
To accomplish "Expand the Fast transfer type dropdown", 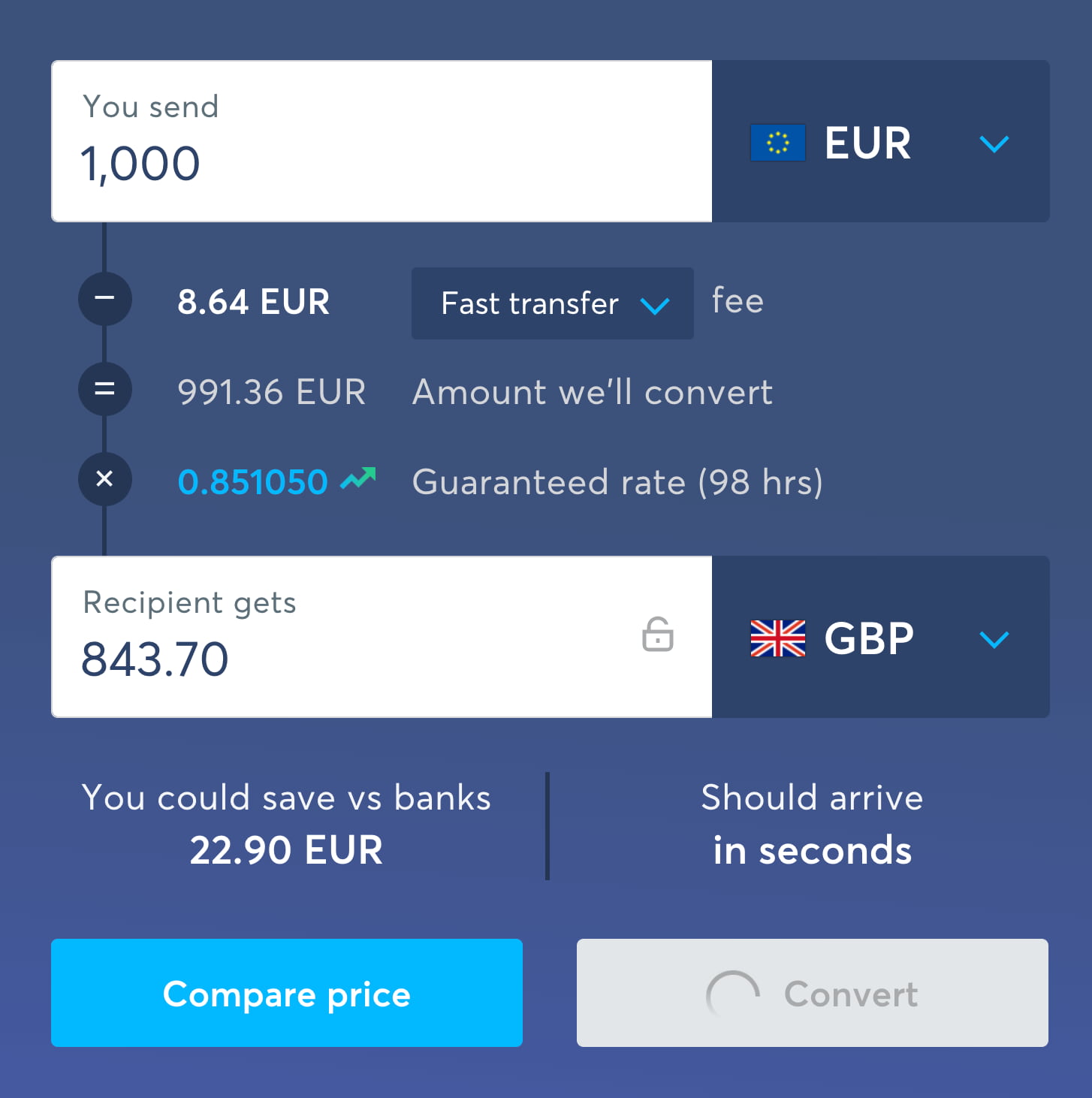I will point(552,303).
